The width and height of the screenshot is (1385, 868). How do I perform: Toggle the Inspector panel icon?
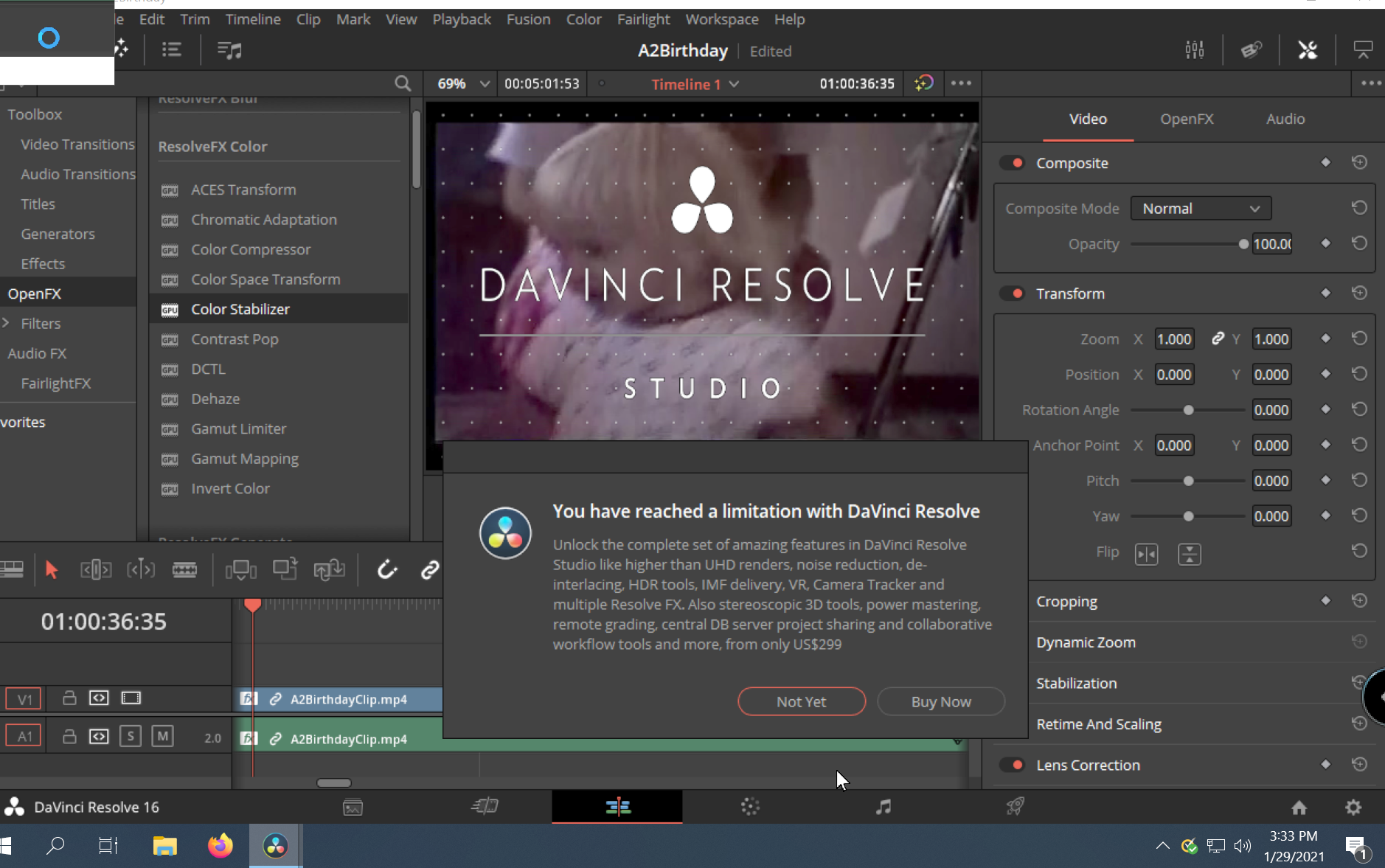[1308, 50]
